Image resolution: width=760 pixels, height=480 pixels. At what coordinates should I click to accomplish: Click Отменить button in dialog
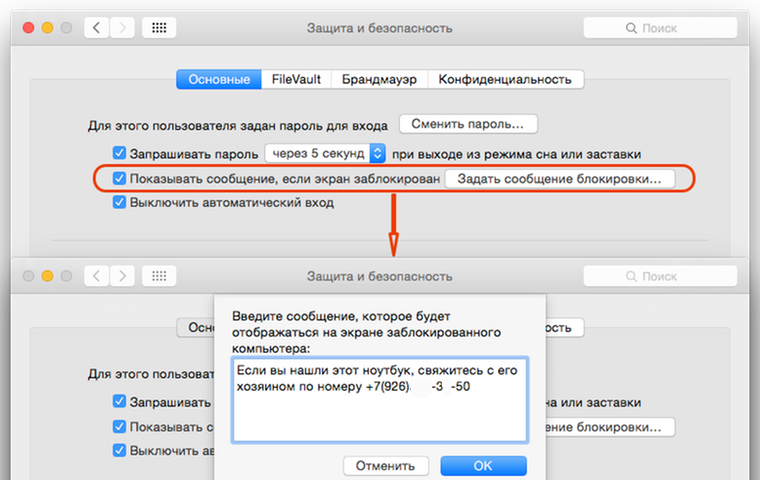[385, 466]
